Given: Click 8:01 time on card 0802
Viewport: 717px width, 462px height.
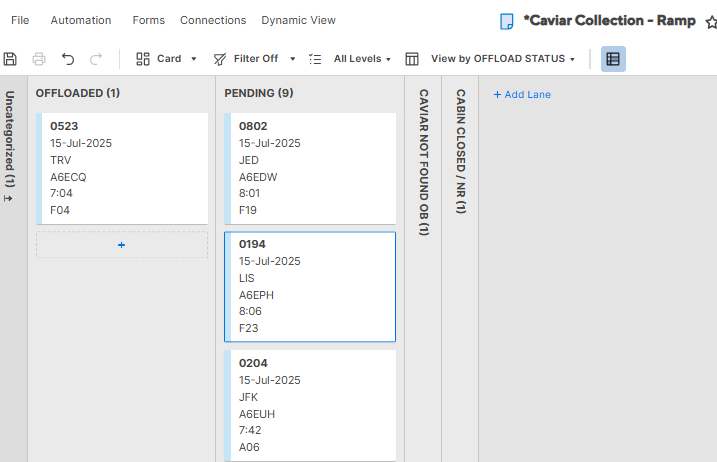Looking at the screenshot, I should [x=249, y=193].
